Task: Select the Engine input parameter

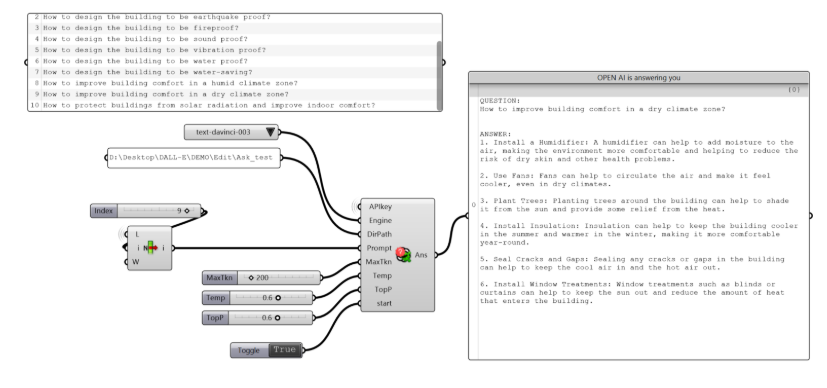Action: pyautogui.click(x=380, y=221)
